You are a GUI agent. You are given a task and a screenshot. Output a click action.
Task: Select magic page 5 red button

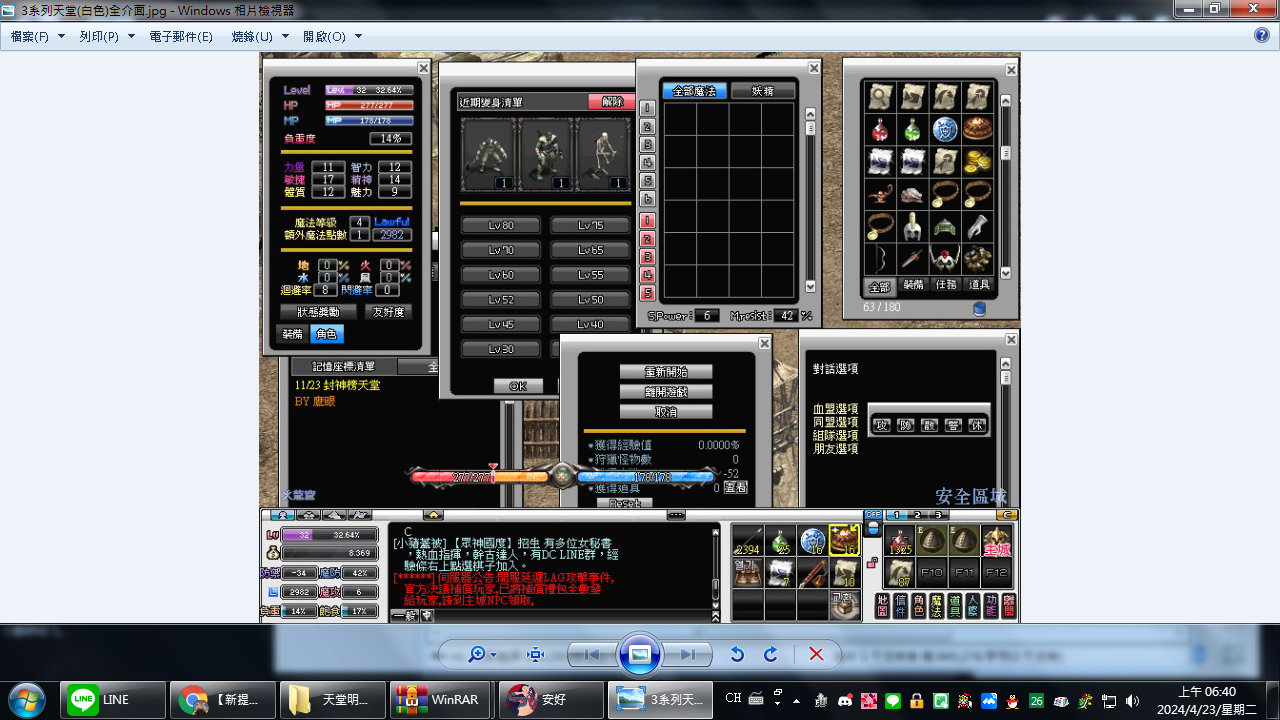[647, 293]
